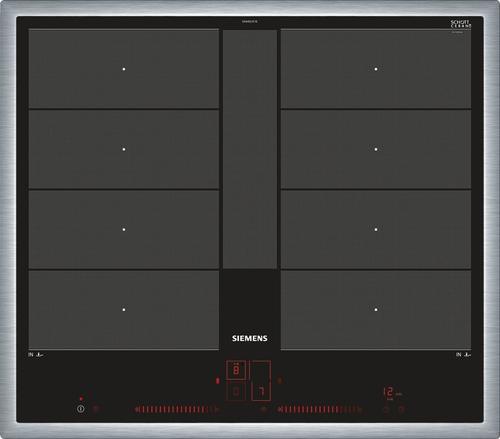The height and width of the screenshot is (439, 500).
Task: Set heat level on the left red bar slider
Action: click(x=177, y=409)
